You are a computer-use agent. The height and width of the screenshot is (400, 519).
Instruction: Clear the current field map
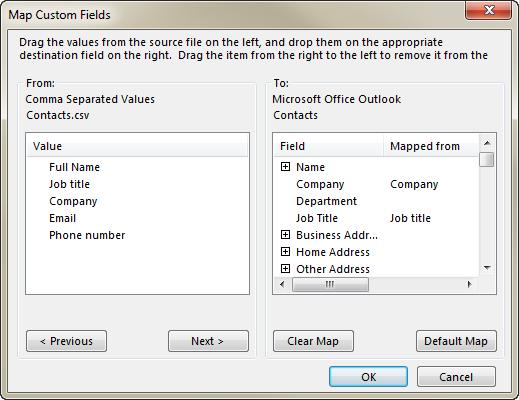[x=313, y=341]
